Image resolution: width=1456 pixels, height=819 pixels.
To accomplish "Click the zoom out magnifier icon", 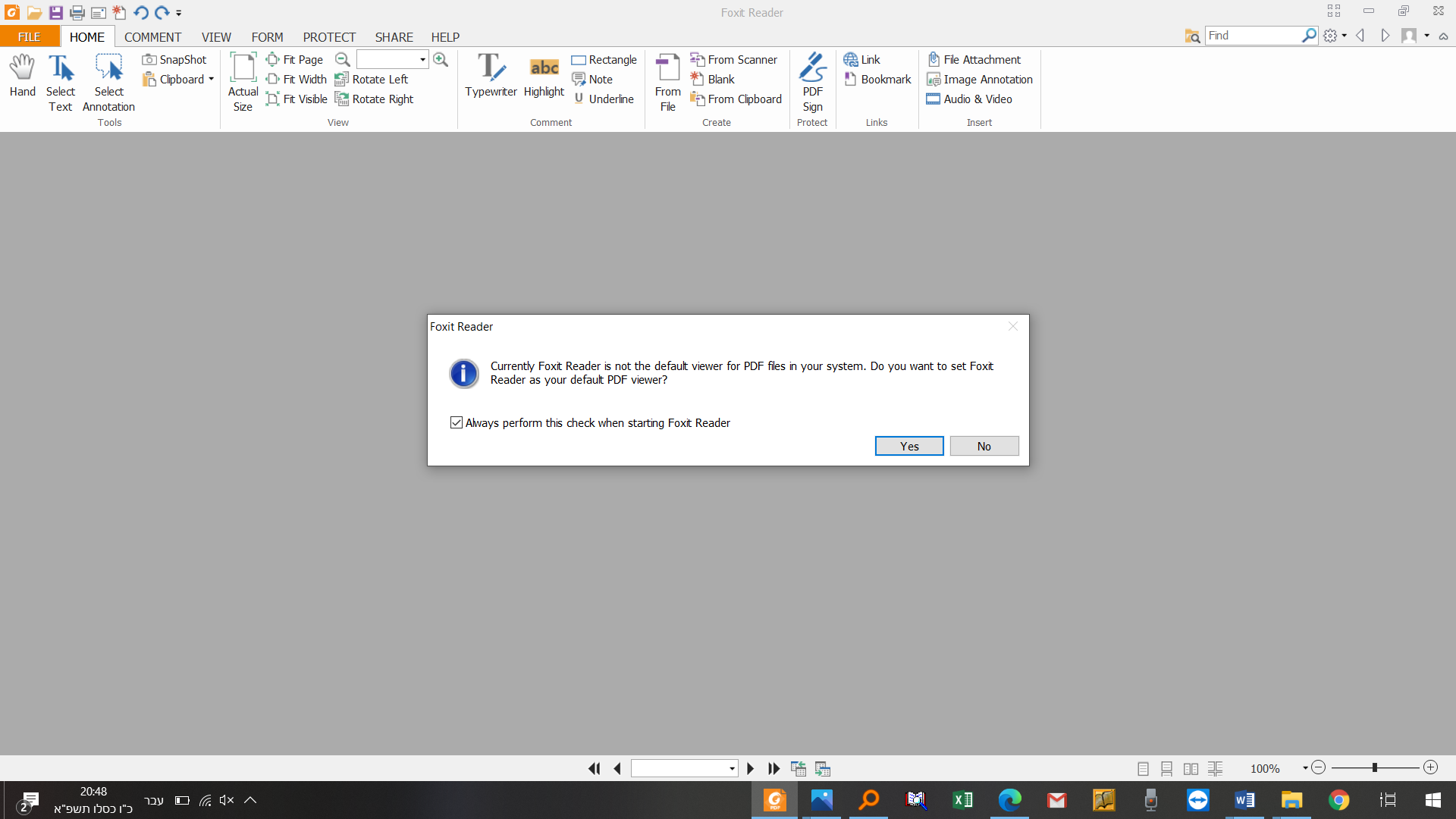I will pyautogui.click(x=343, y=59).
